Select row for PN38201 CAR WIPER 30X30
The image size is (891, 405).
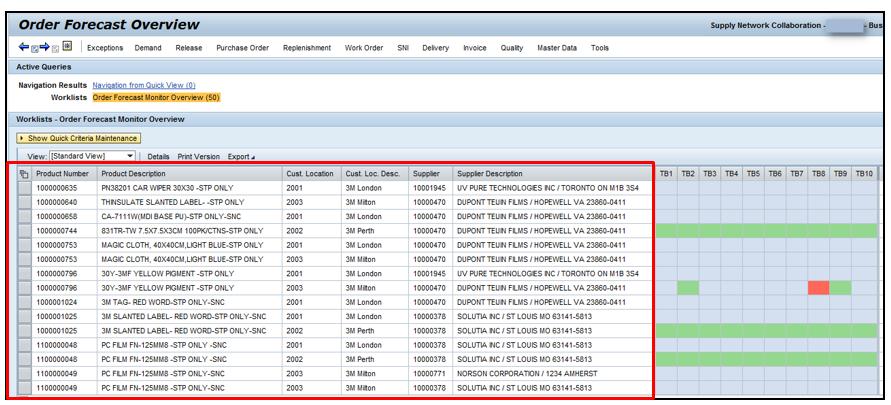[x=24, y=188]
